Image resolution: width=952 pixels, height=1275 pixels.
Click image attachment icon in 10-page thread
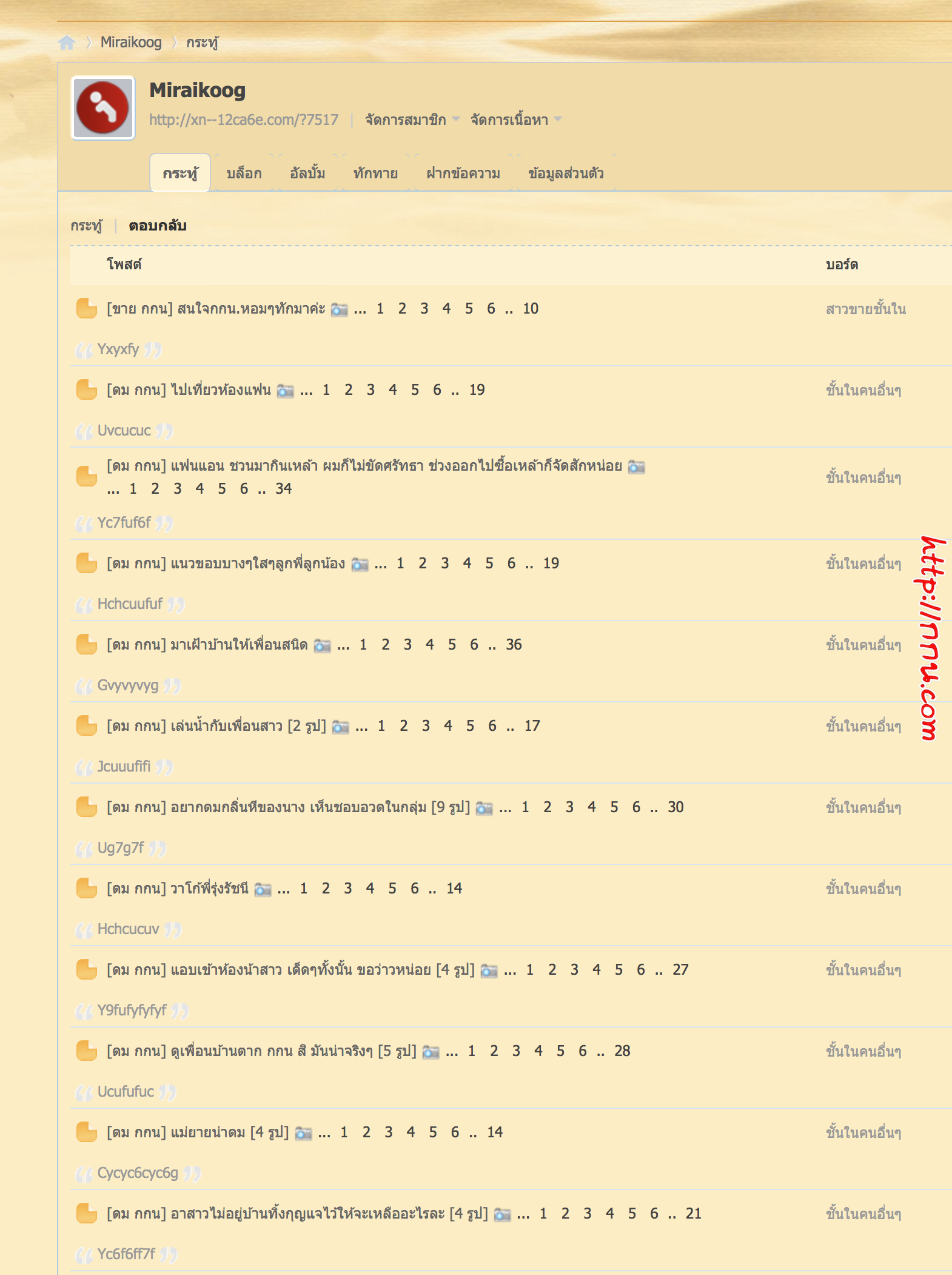point(340,309)
